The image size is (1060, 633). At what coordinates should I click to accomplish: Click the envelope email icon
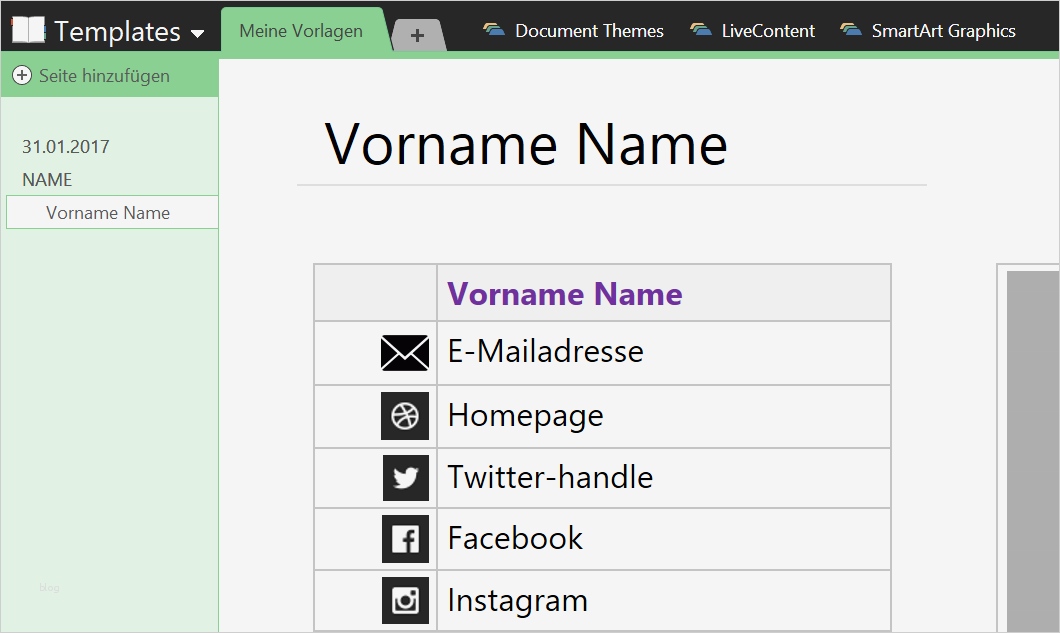tap(404, 352)
